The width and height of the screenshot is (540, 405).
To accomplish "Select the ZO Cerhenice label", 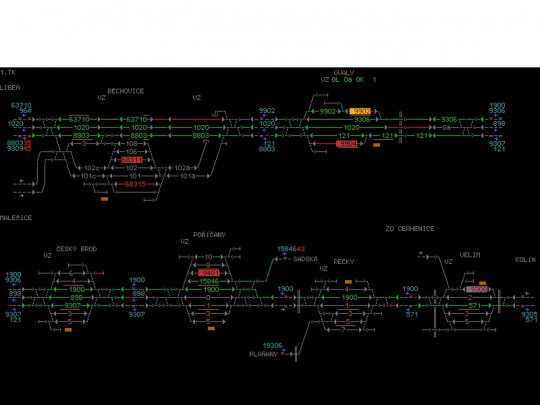I will (x=410, y=229).
